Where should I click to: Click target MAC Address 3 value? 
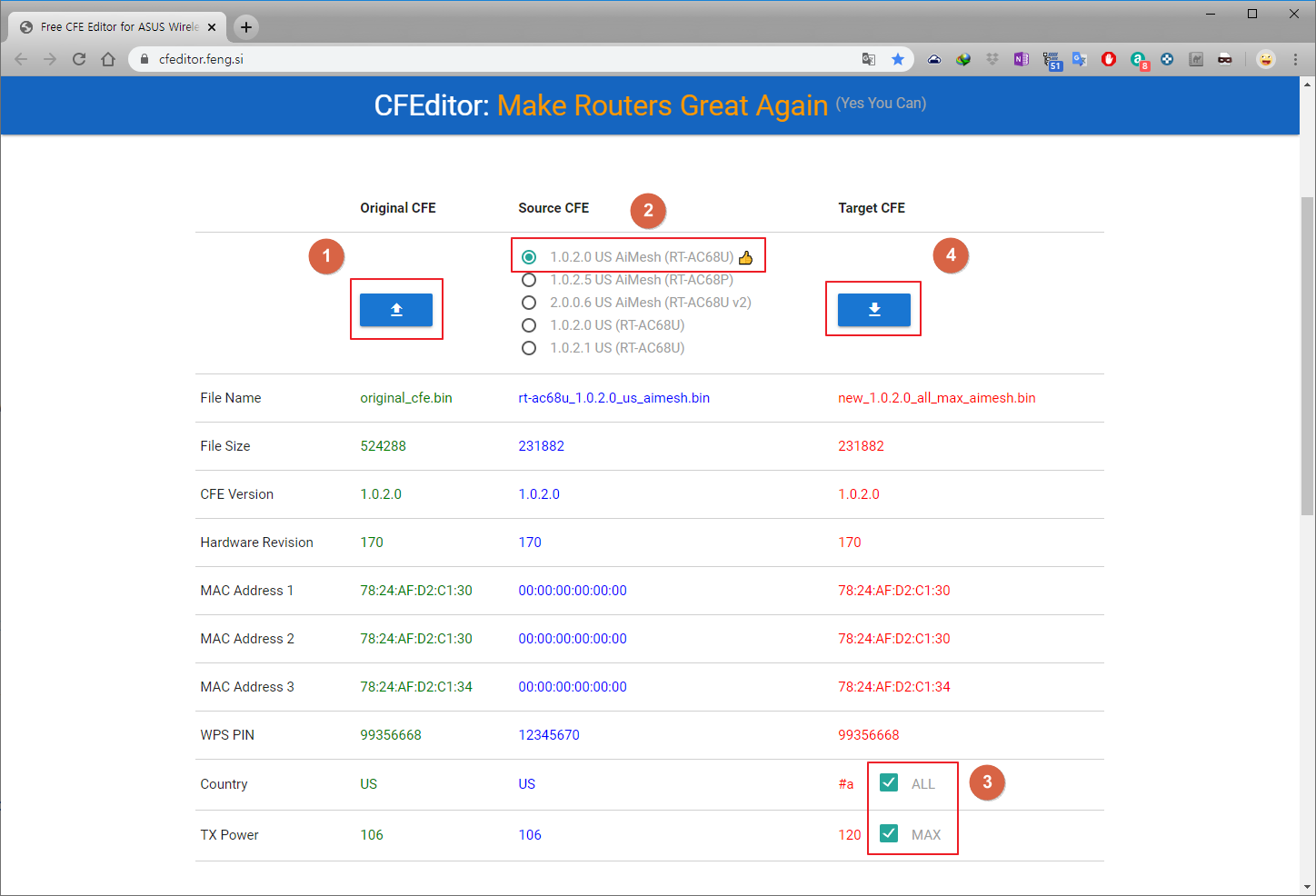pyautogui.click(x=894, y=687)
